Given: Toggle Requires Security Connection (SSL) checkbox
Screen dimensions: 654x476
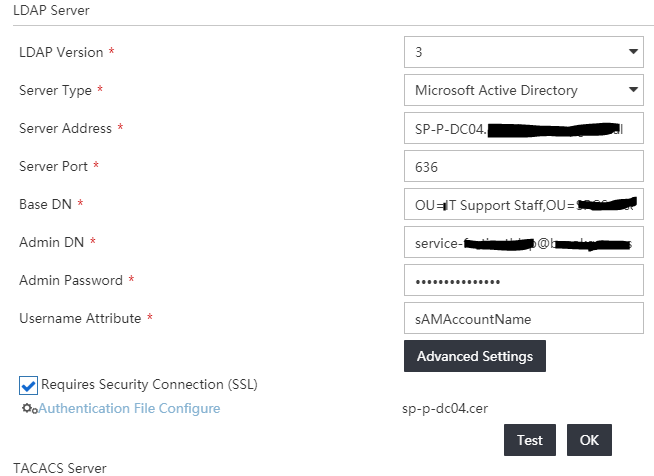Looking at the screenshot, I should [28, 385].
